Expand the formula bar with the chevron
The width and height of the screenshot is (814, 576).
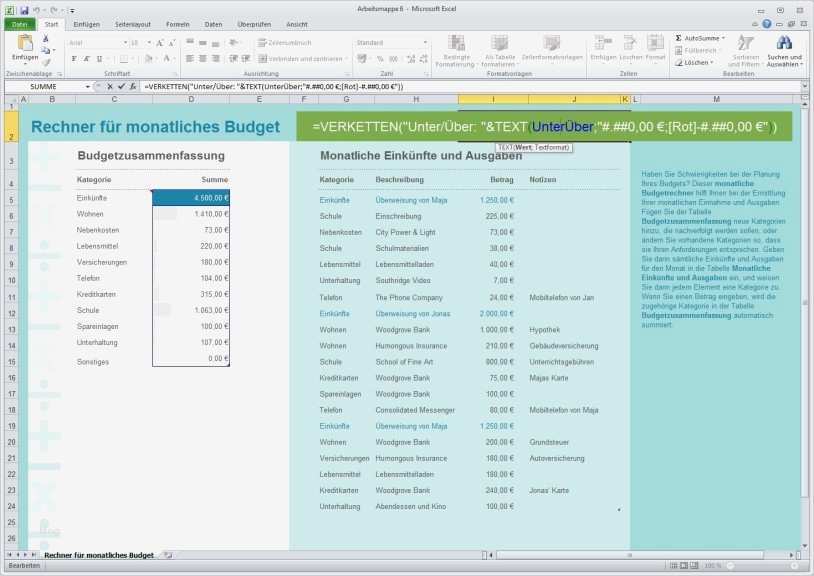[x=805, y=87]
